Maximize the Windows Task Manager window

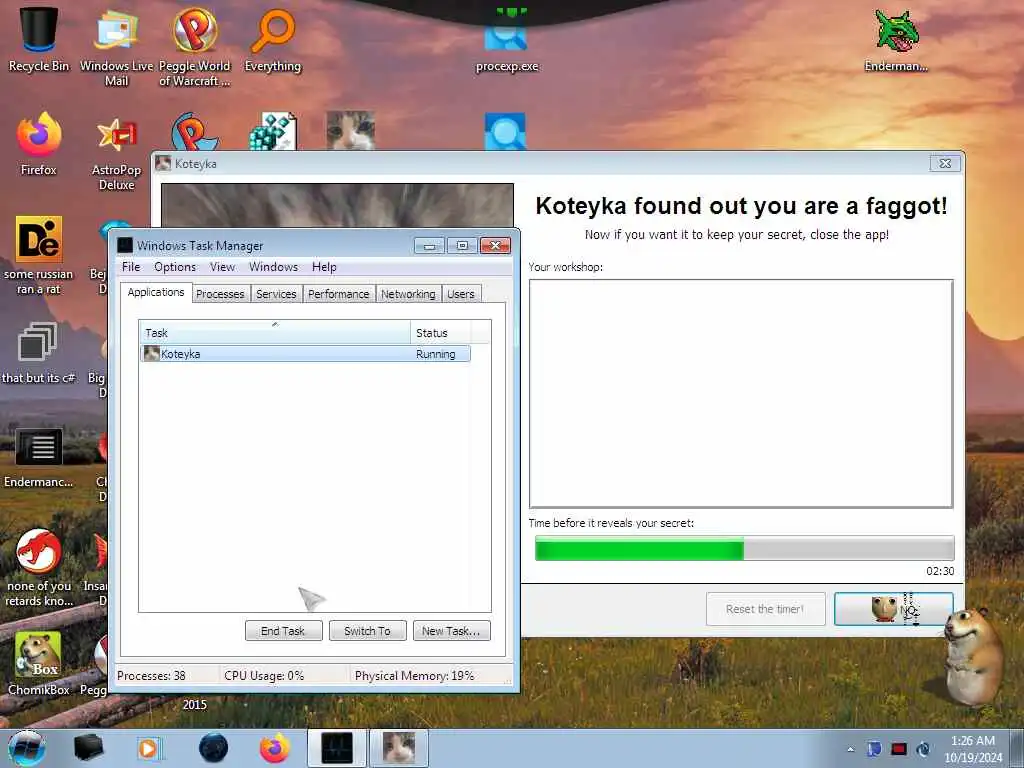462,246
